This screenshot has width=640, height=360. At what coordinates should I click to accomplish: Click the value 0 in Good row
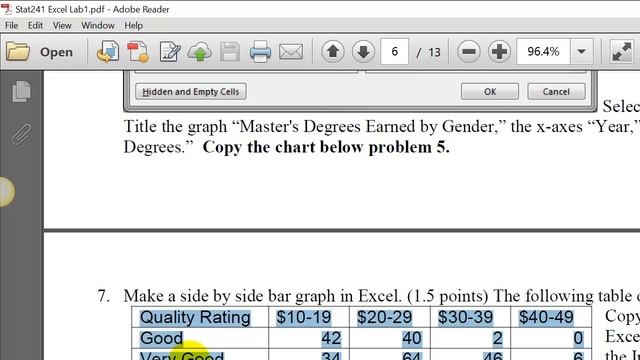pos(578,338)
